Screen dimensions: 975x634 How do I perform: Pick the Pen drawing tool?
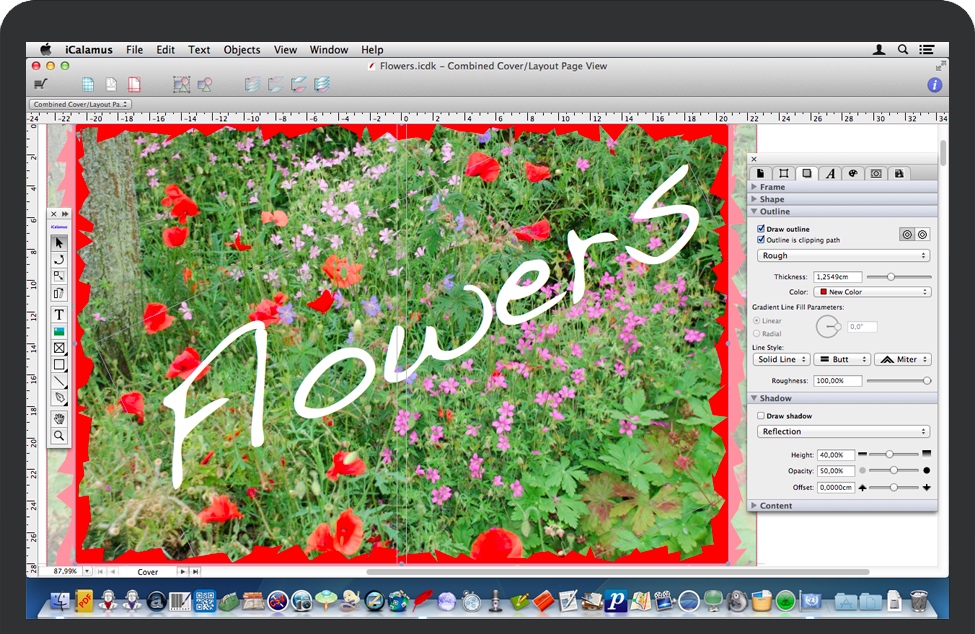pyautogui.click(x=59, y=398)
